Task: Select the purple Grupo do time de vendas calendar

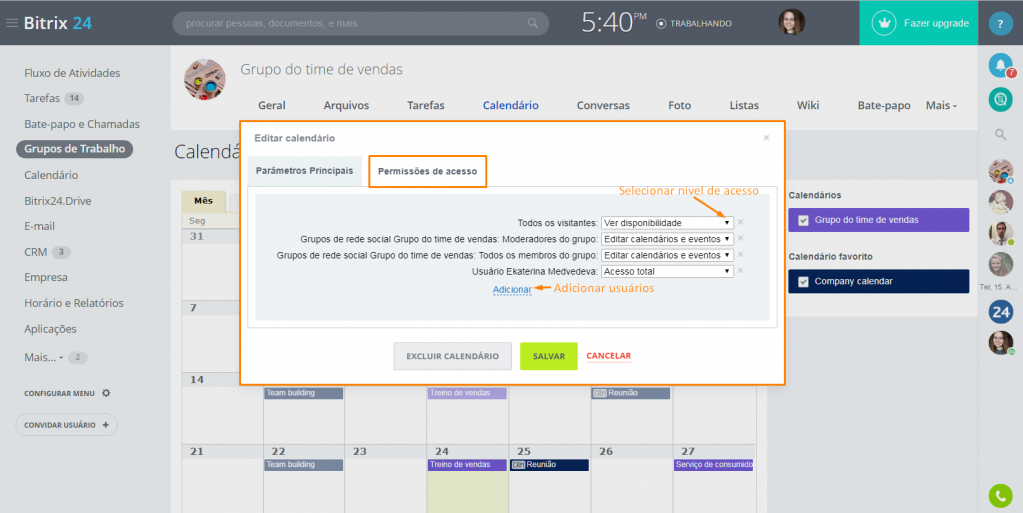Action: click(878, 220)
